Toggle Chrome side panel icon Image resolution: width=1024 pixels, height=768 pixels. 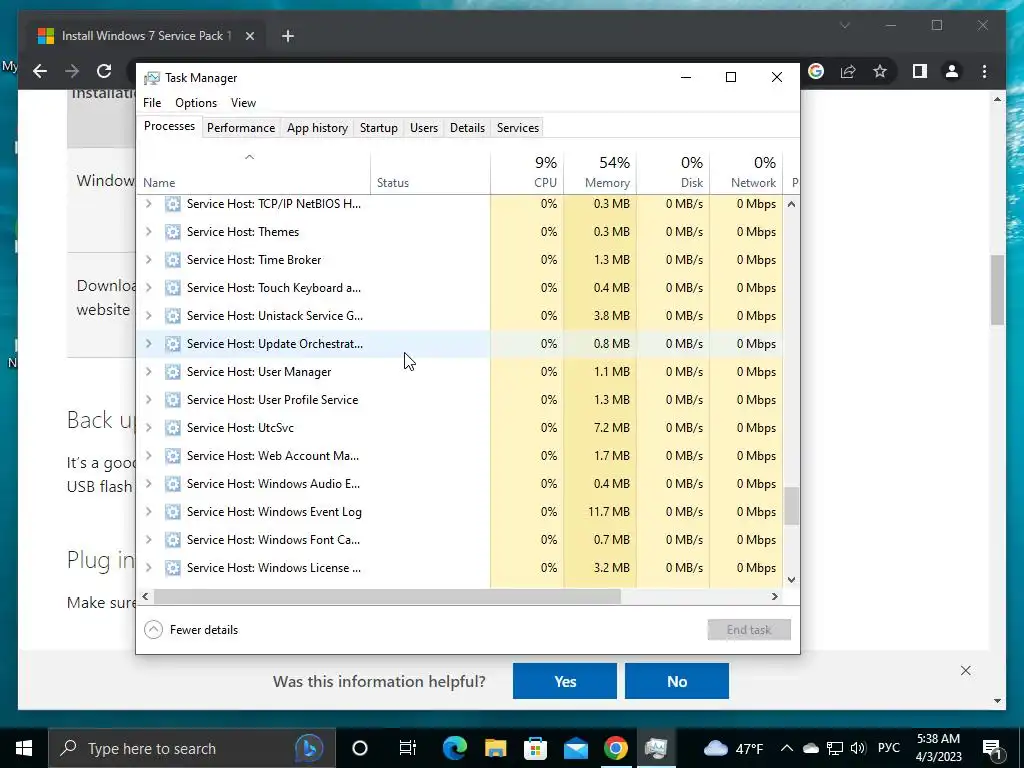[x=920, y=71]
